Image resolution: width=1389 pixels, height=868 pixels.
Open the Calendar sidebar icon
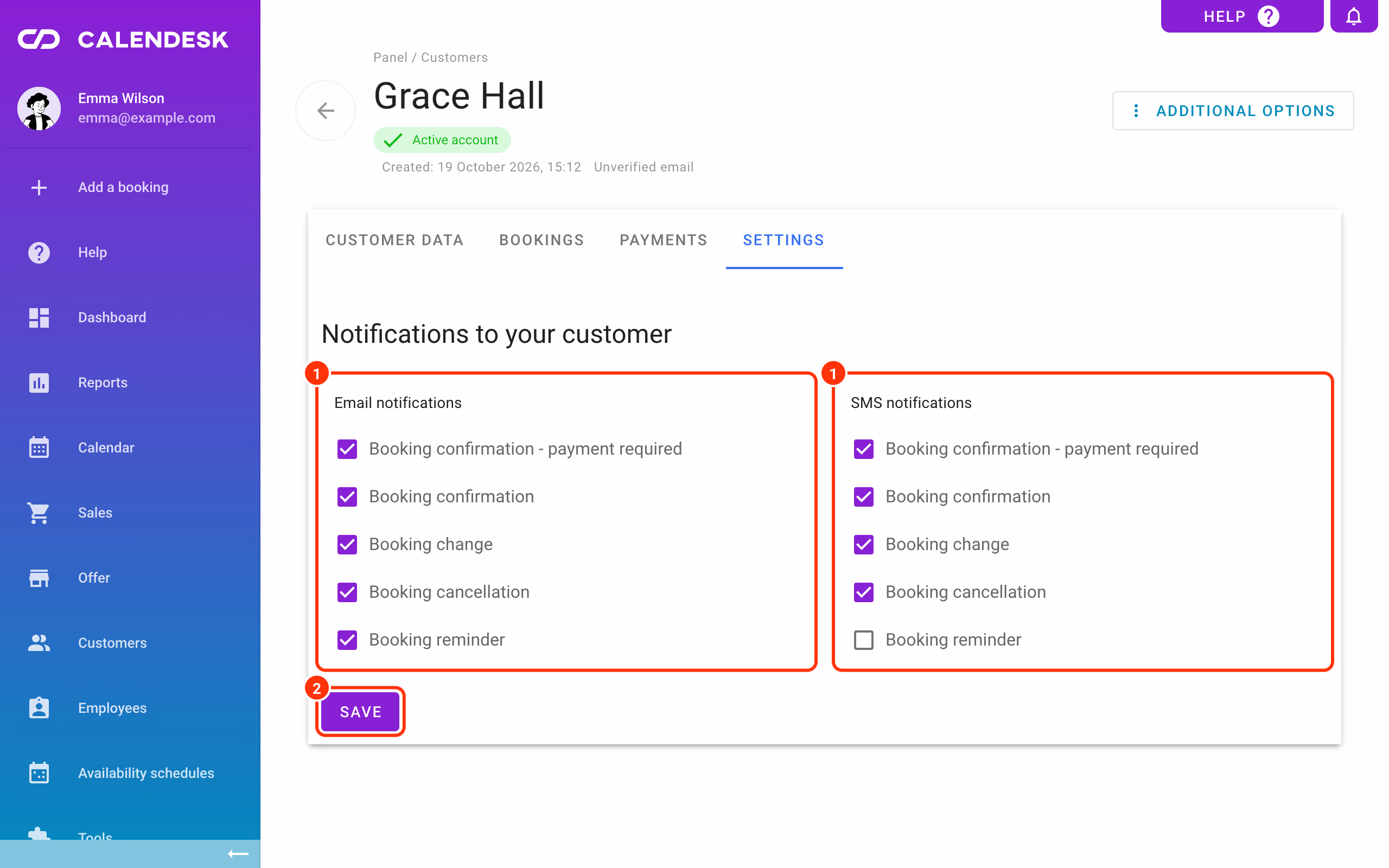click(39, 447)
